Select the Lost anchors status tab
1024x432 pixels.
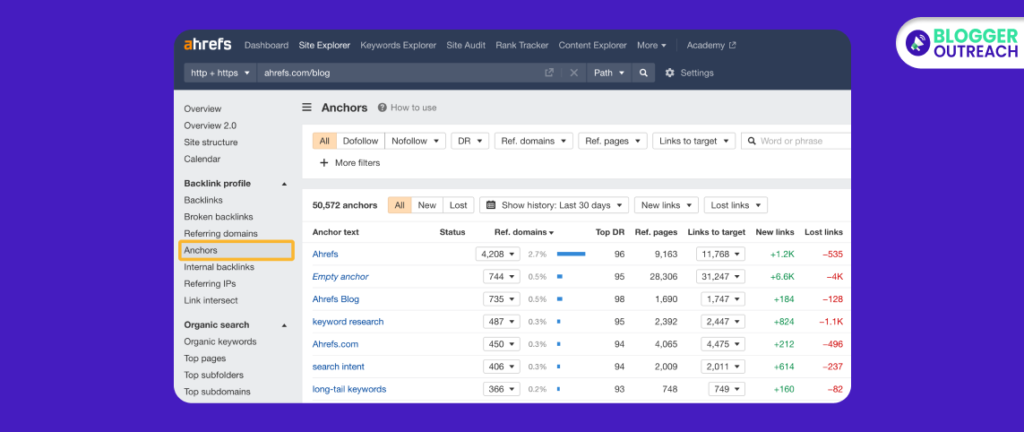point(458,205)
